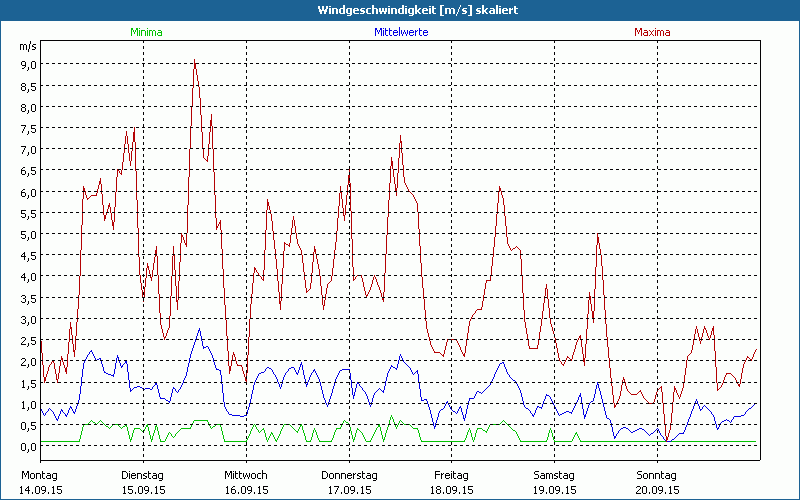Click the Donnerstag day label
This screenshot has width=800, height=500.
pyautogui.click(x=348, y=475)
